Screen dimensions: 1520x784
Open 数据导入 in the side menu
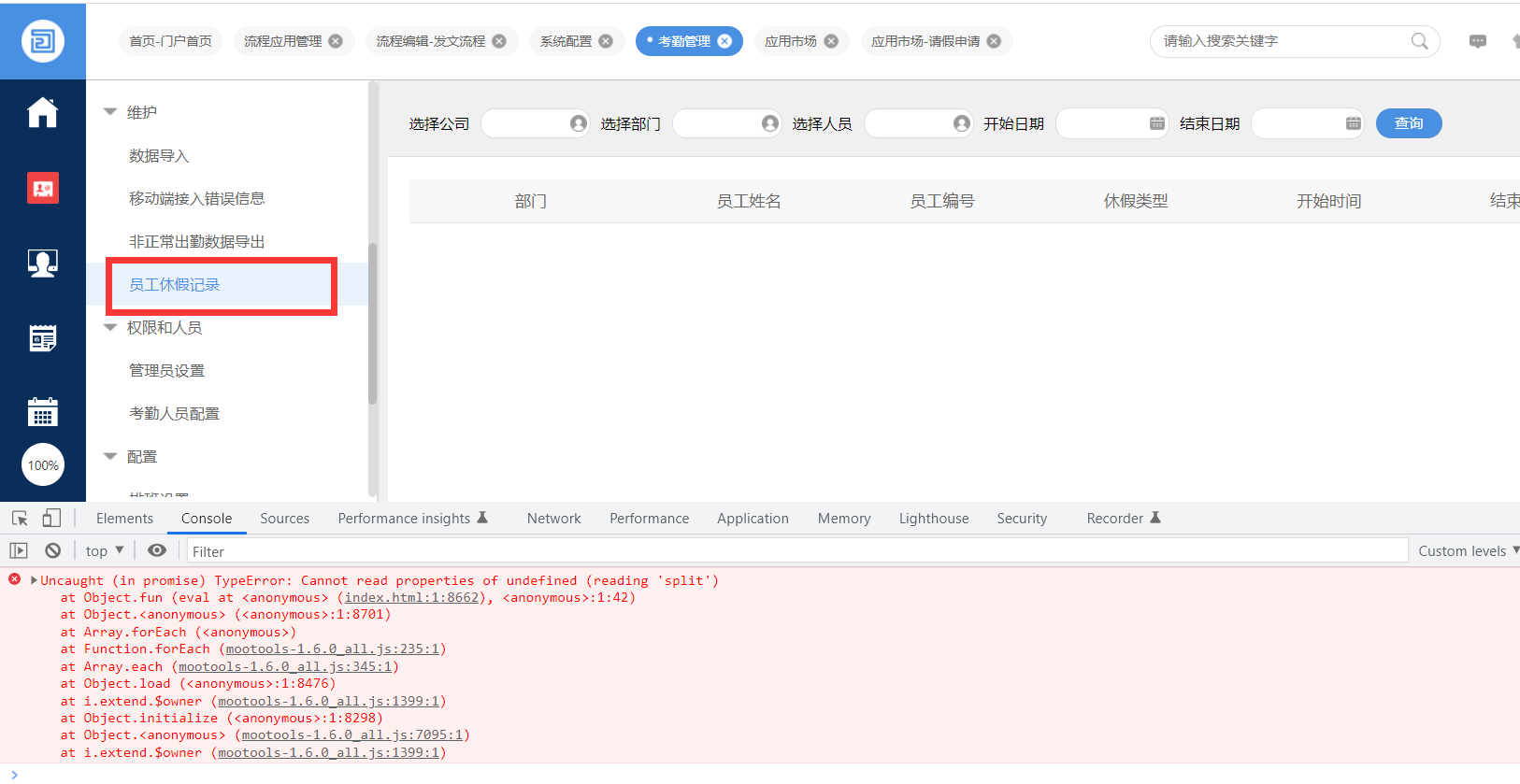pos(159,155)
